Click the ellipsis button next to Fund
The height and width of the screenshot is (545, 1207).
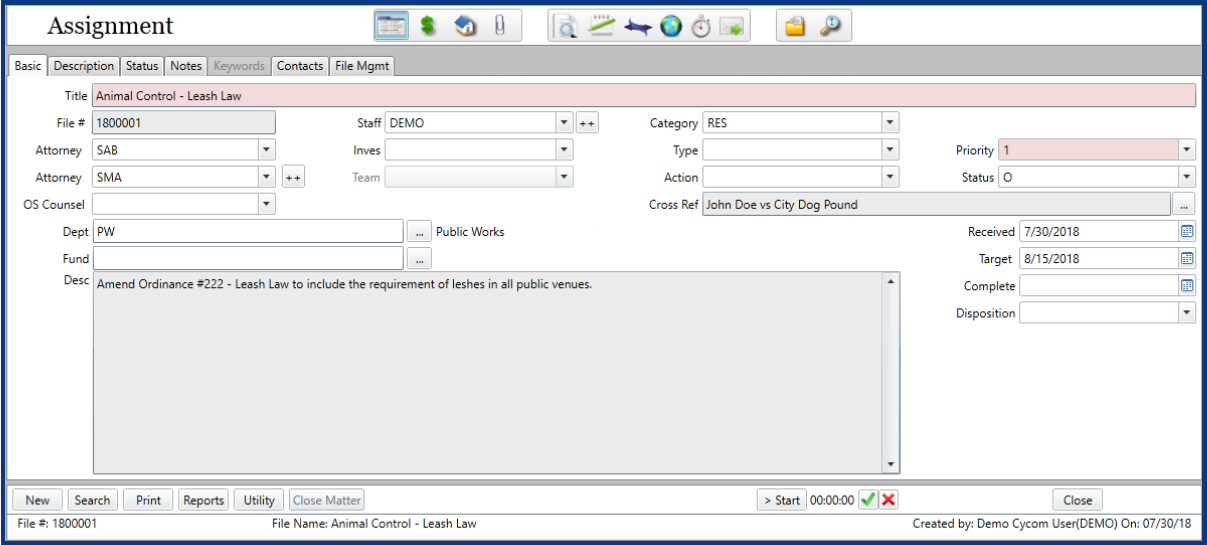pos(418,258)
